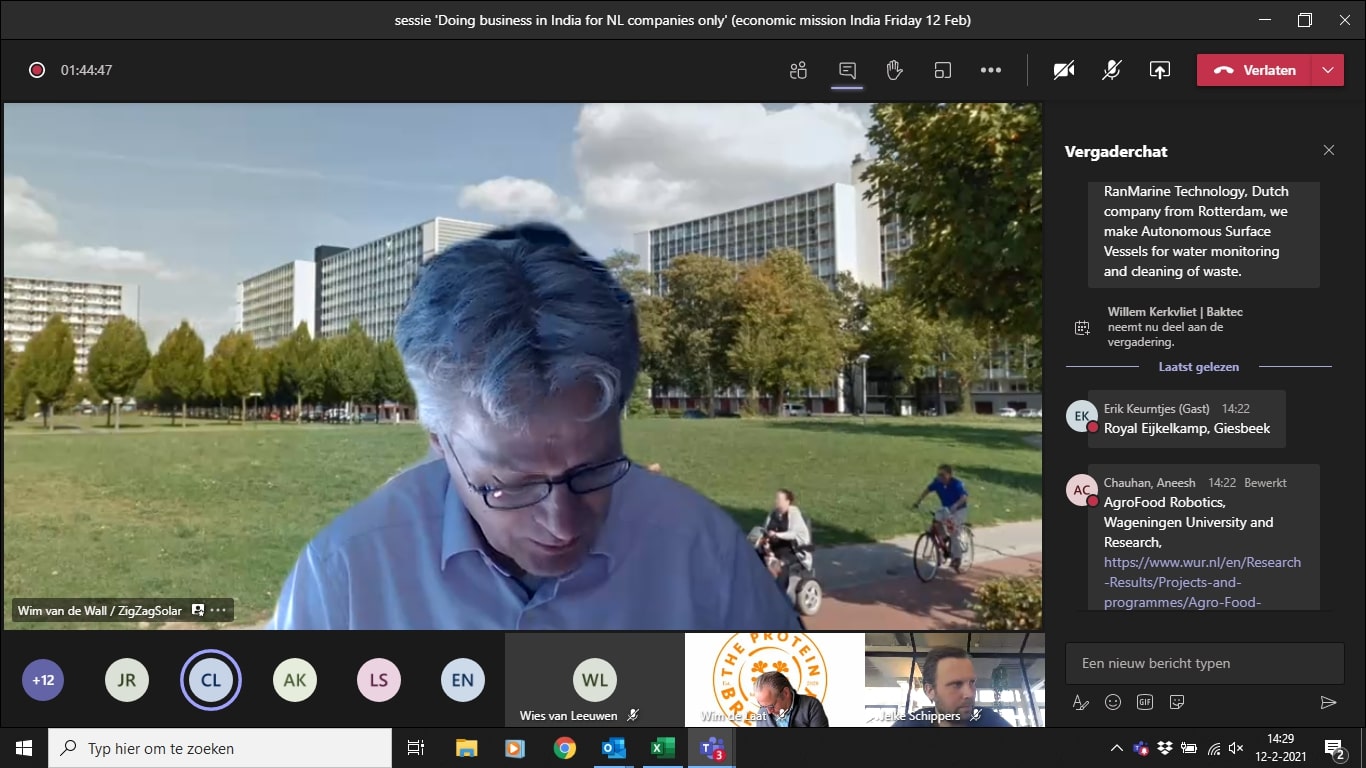The width and height of the screenshot is (1366, 768).
Task: Open the message format options icon
Action: 1080,702
